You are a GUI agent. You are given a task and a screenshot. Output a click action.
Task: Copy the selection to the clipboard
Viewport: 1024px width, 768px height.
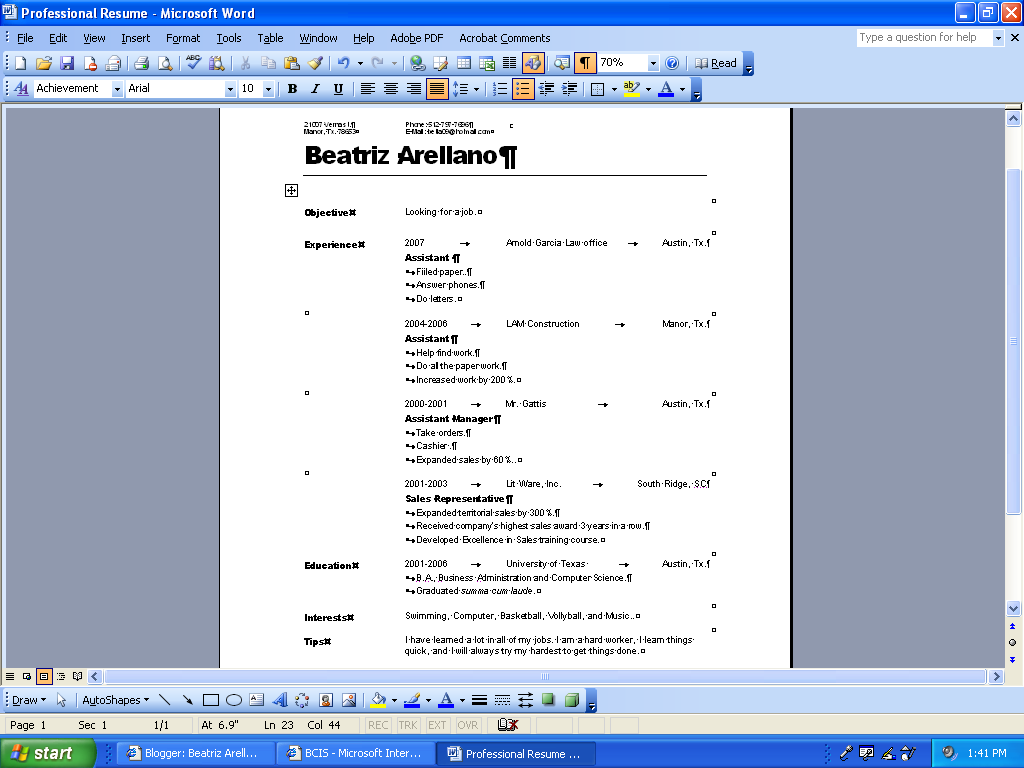[x=268, y=63]
